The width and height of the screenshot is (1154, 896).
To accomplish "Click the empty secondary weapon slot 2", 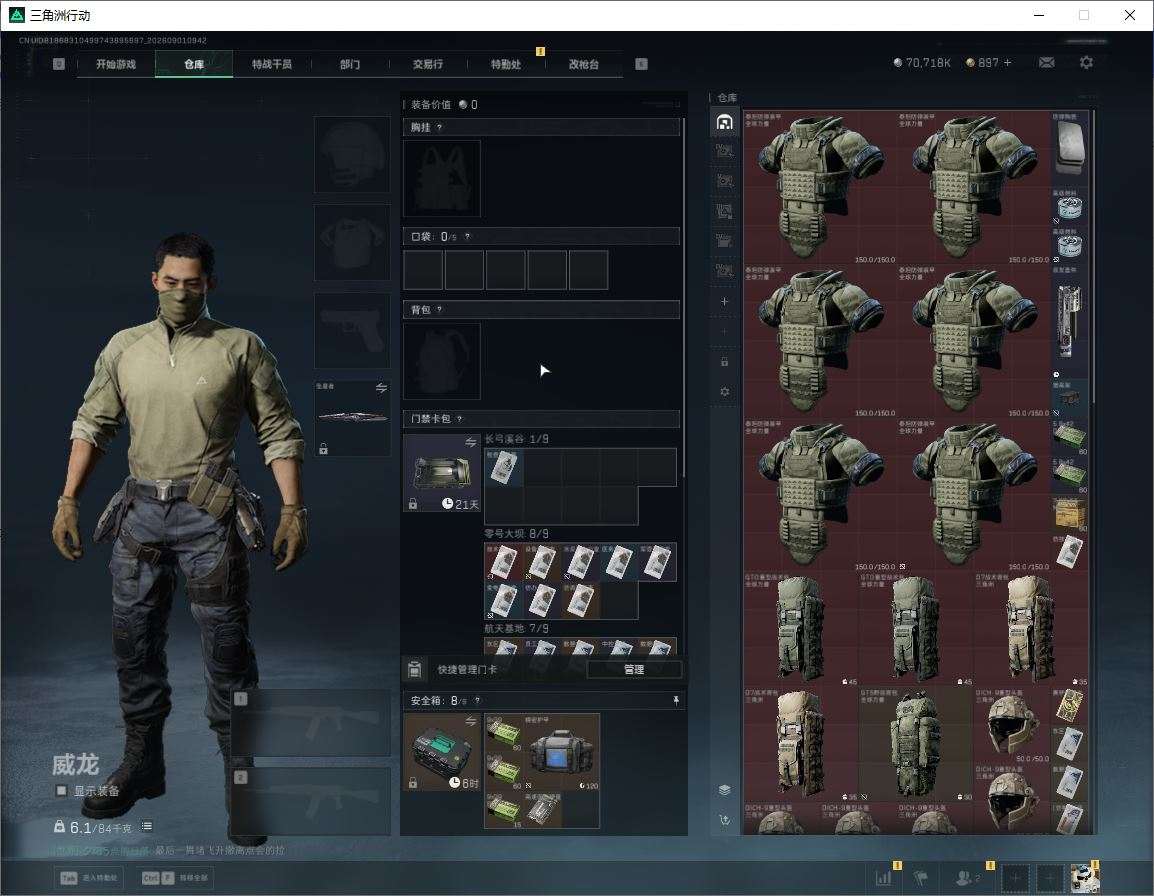I will (x=311, y=801).
